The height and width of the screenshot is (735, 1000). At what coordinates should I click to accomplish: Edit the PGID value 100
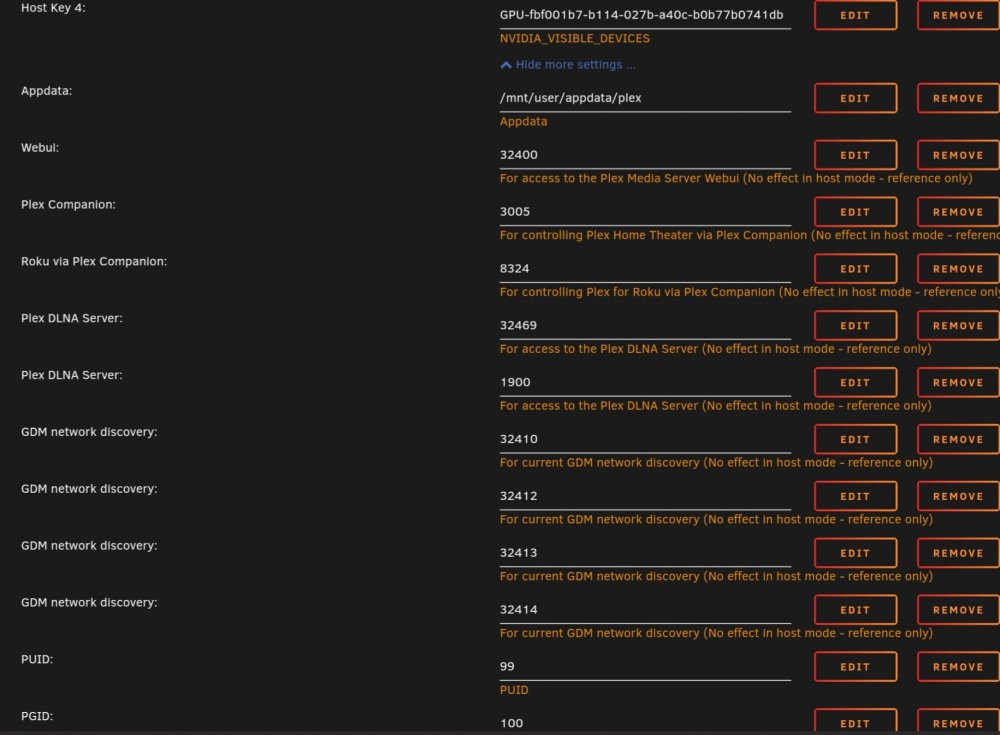[855, 722]
